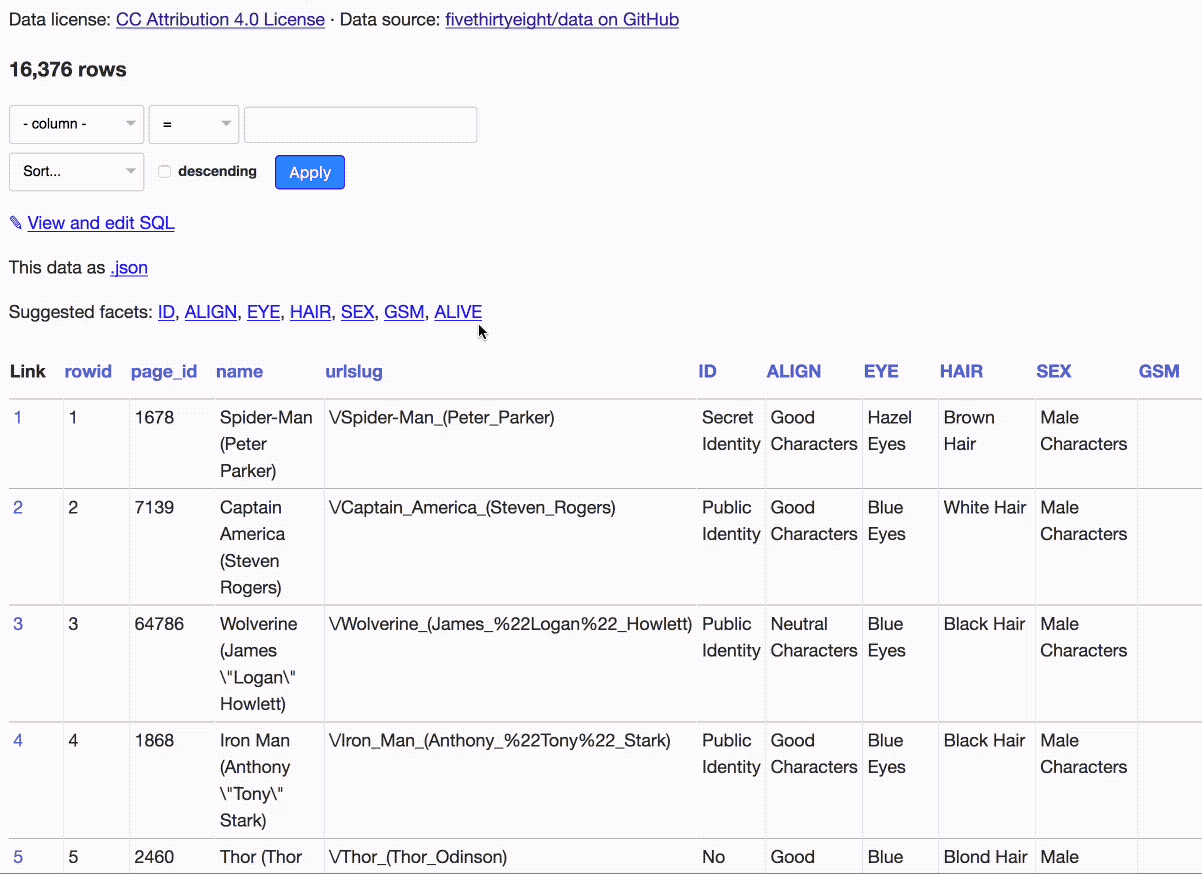Sort by the GSM column header
Screen dimensions: 1202x874
[1159, 371]
